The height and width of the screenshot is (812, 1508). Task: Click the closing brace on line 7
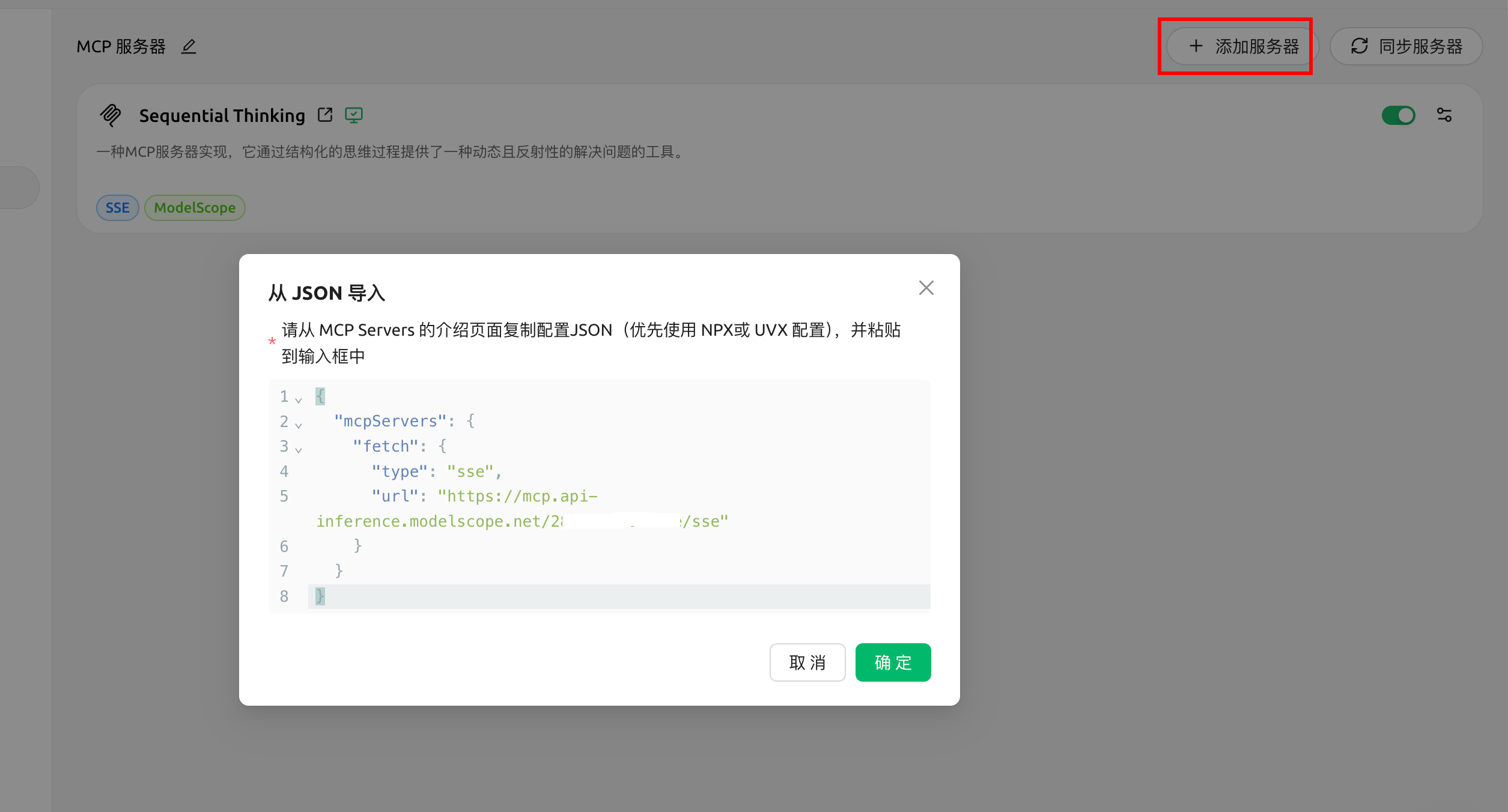[339, 571]
